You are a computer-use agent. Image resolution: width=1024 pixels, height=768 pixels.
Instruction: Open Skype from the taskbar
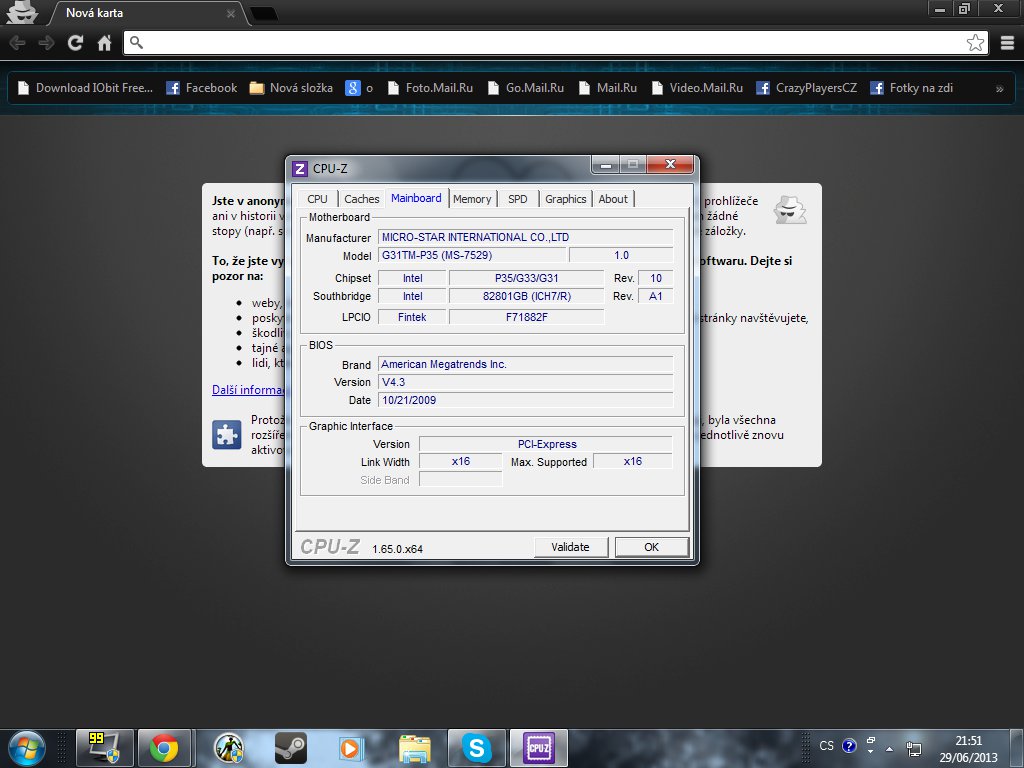pos(477,748)
